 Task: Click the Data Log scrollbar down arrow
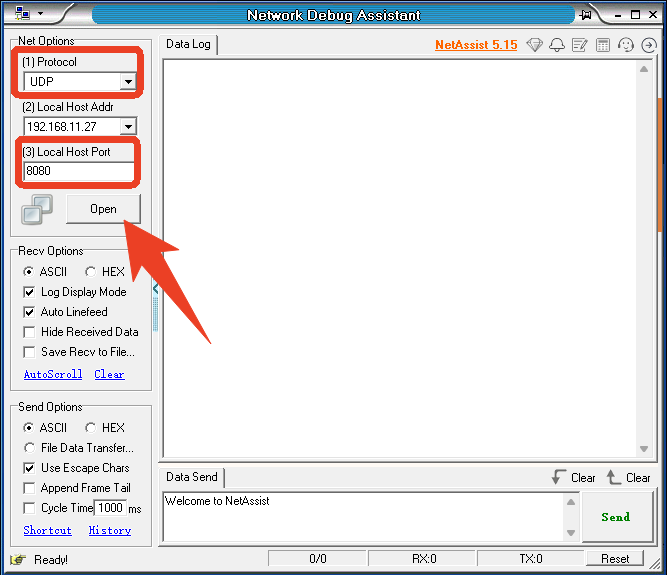(x=644, y=449)
